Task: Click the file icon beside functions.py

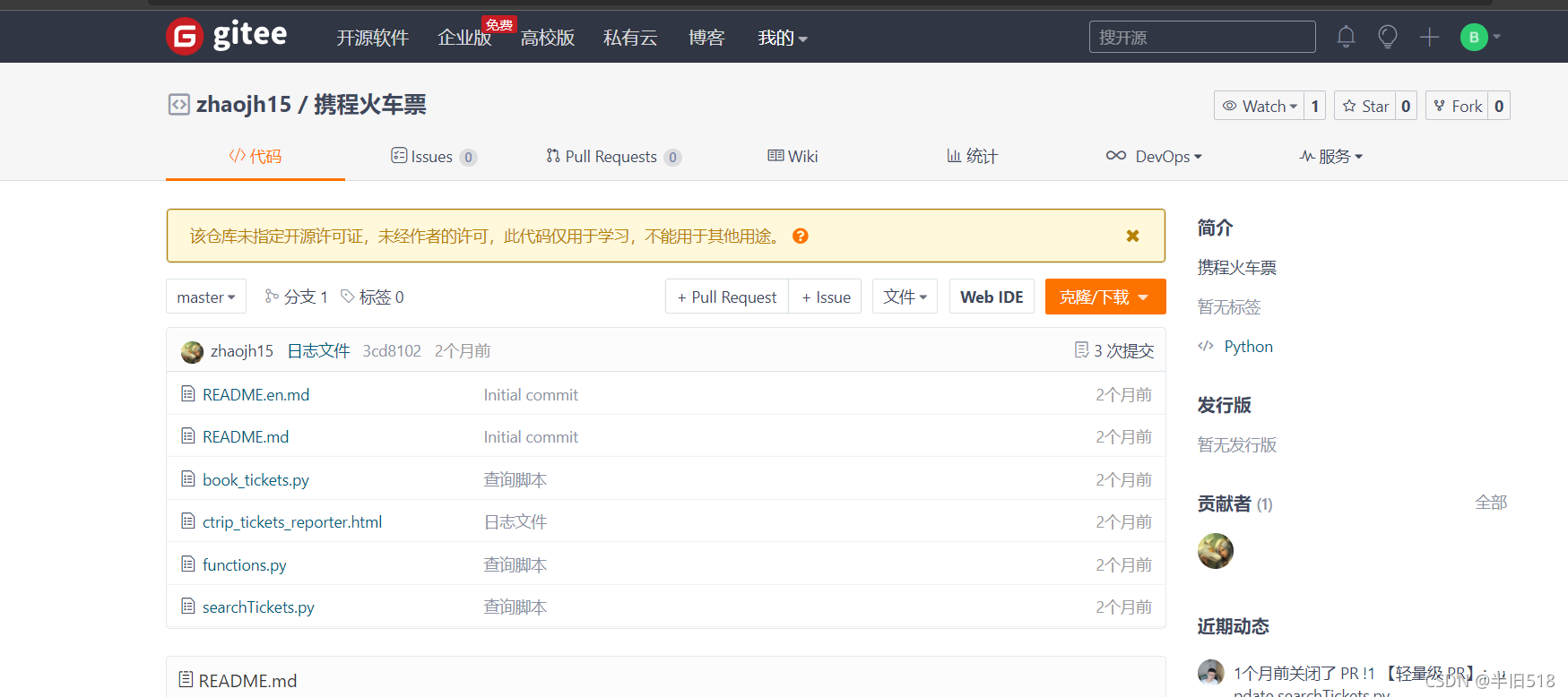Action: point(187,564)
